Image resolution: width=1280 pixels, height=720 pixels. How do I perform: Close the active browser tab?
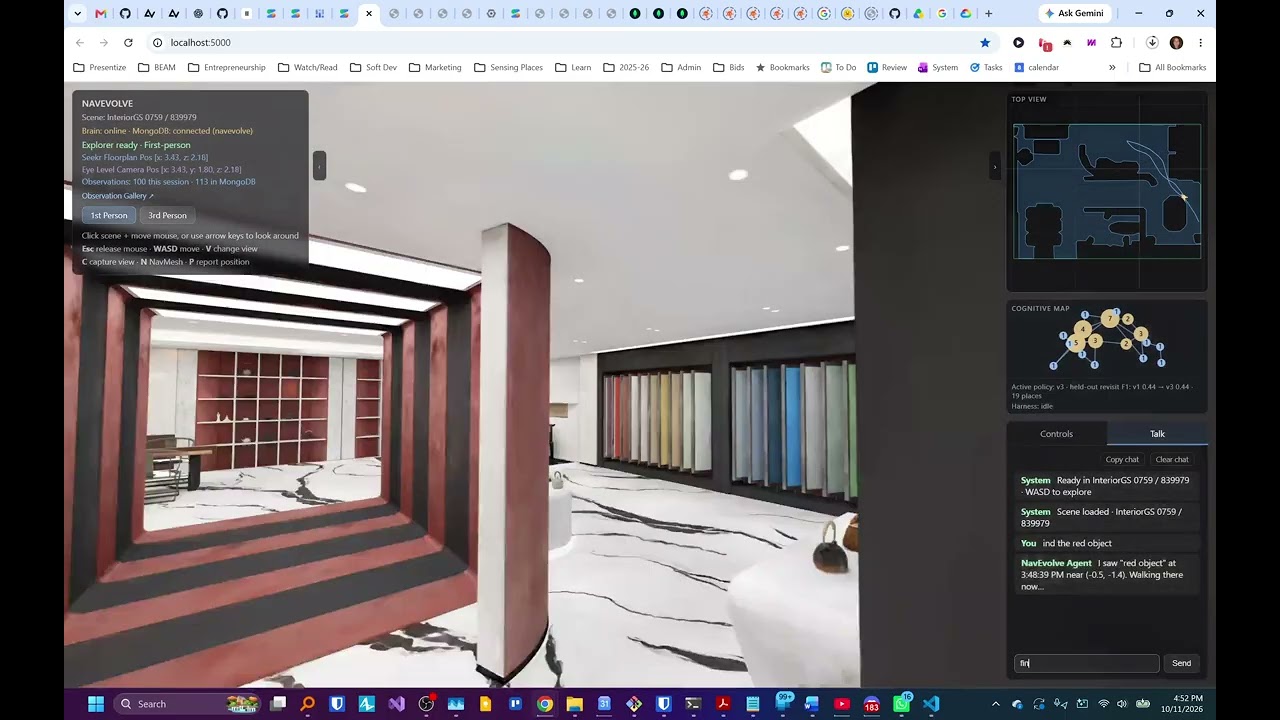(369, 14)
